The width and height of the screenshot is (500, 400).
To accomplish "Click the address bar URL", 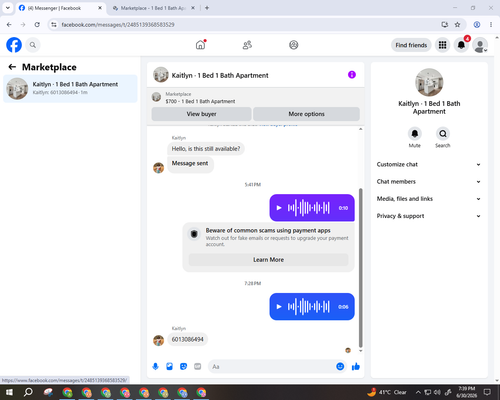I will [x=118, y=25].
